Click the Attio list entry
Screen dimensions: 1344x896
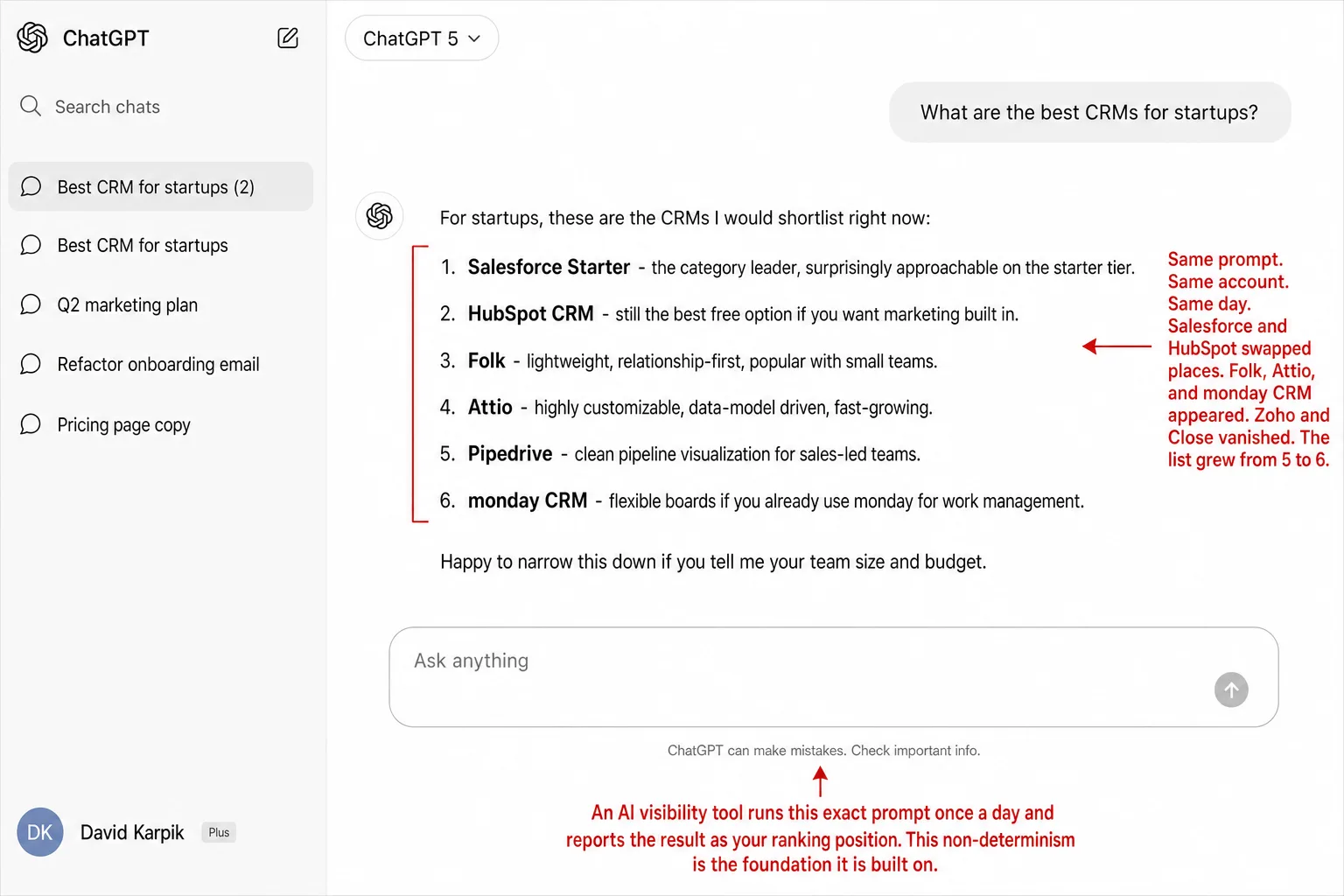[x=686, y=407]
